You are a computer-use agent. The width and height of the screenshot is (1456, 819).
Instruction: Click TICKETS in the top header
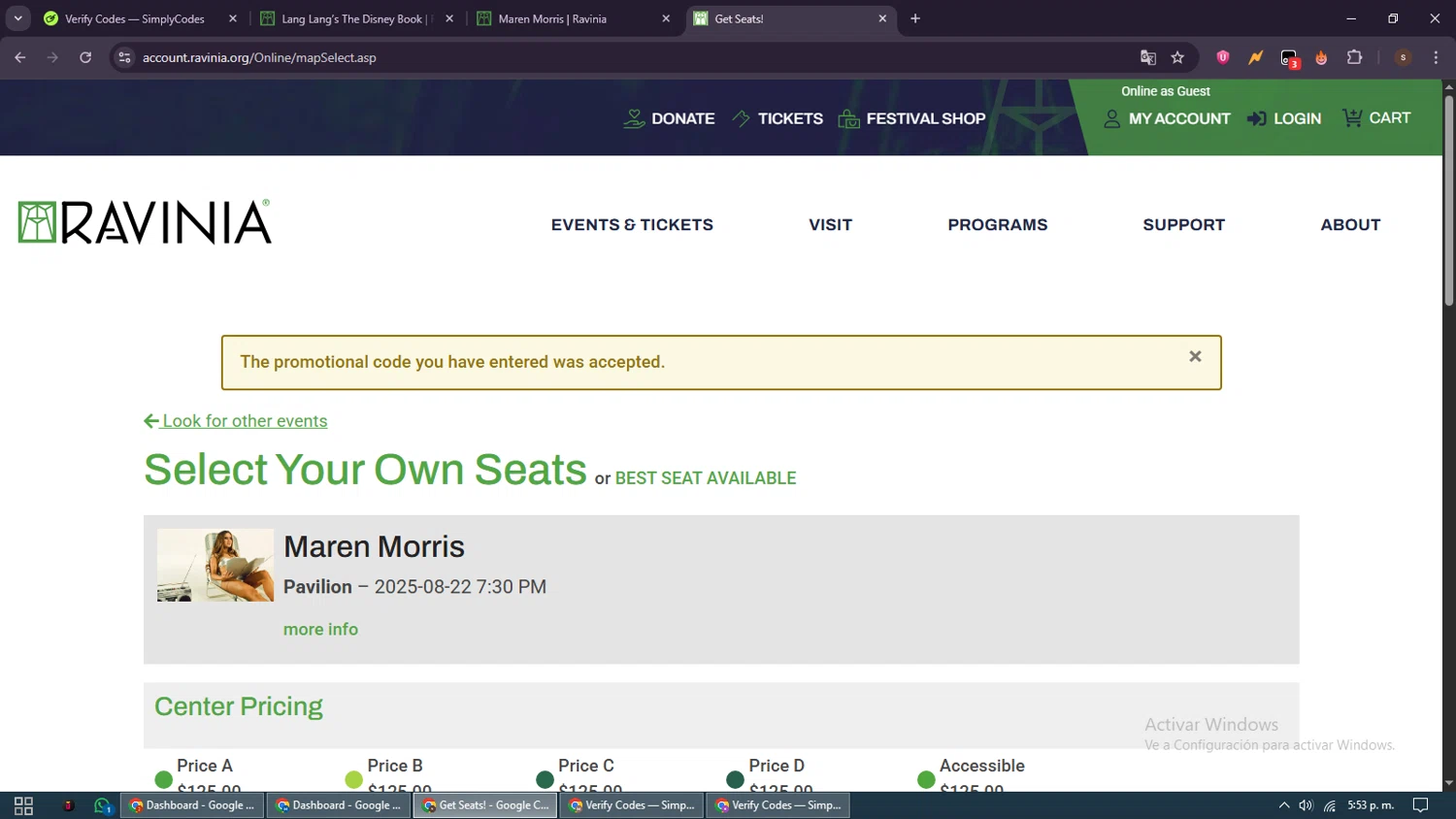777,118
